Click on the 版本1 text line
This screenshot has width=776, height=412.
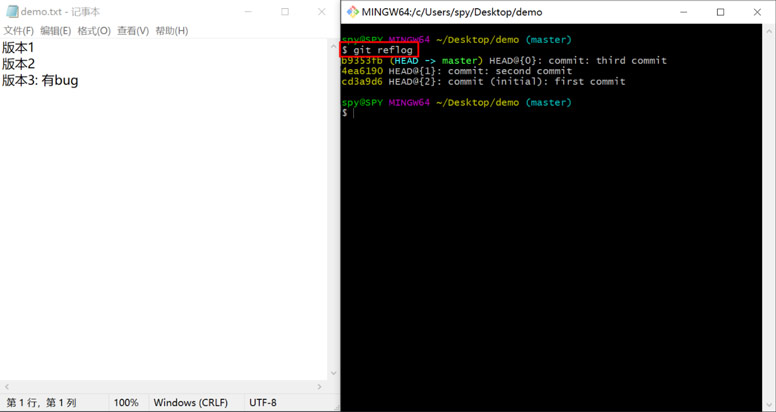[x=18, y=48]
